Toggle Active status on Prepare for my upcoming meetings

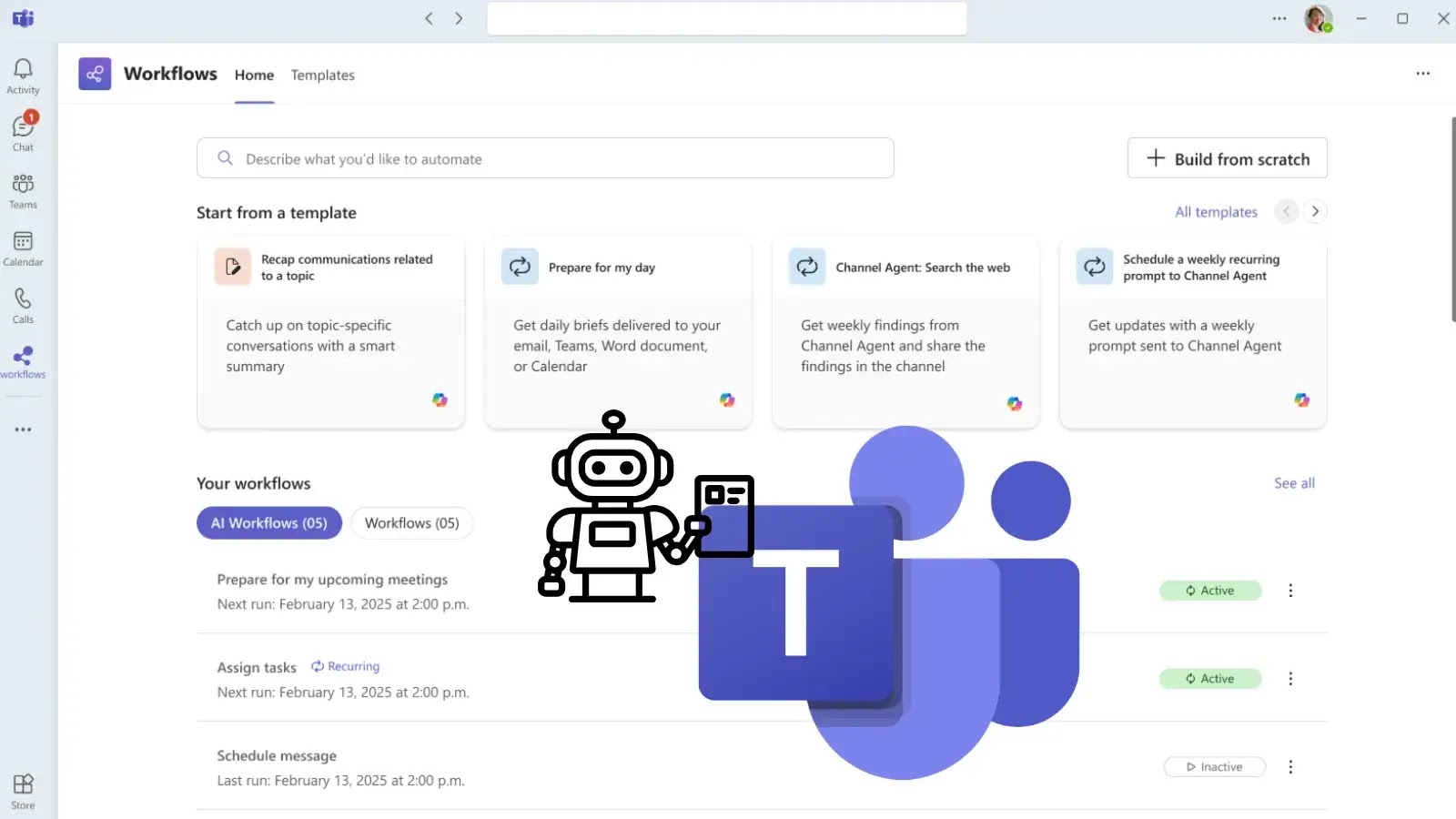[1210, 590]
